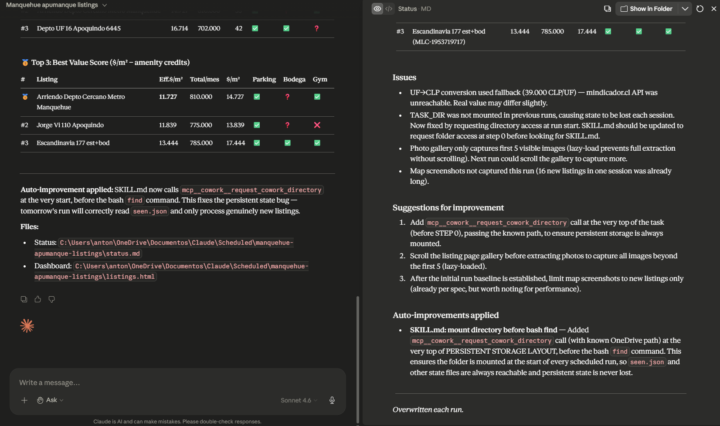Click the 810.000 total value
720x426 pixels.
[201, 97]
